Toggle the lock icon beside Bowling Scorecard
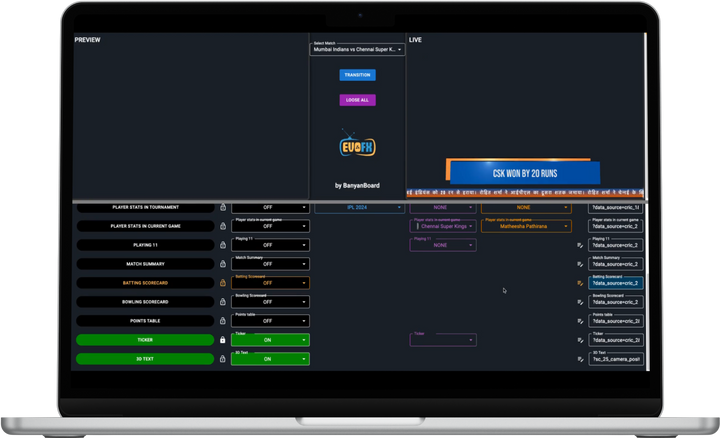The image size is (720, 438). (223, 302)
